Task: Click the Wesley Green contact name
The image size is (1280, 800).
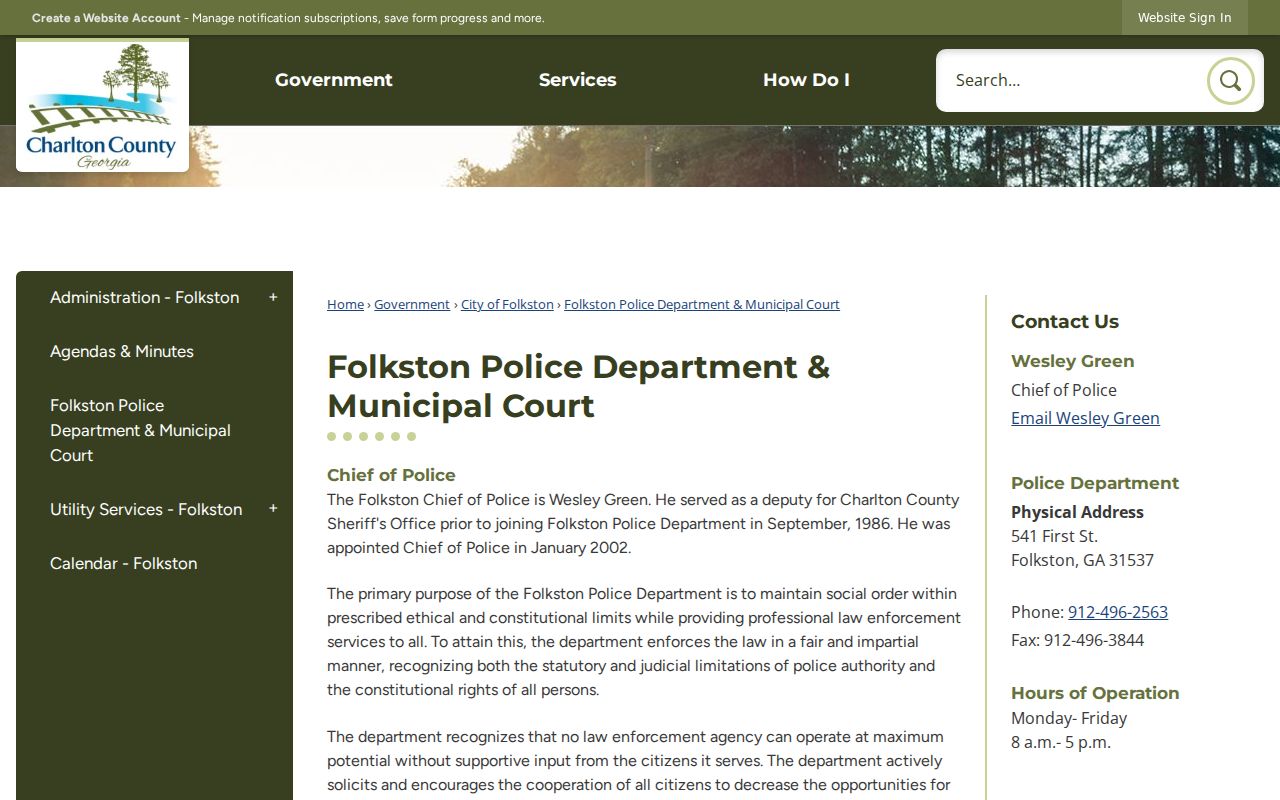Action: 1073,361
